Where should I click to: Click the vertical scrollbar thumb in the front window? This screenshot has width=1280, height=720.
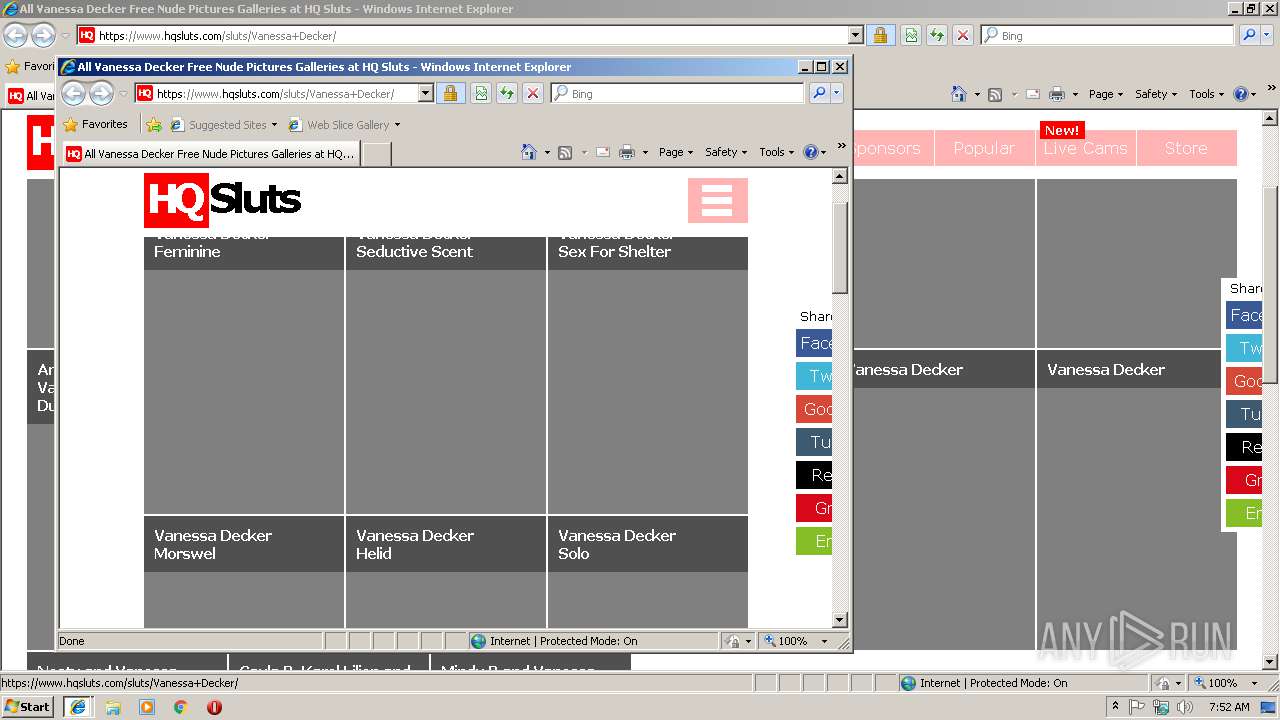pos(840,247)
